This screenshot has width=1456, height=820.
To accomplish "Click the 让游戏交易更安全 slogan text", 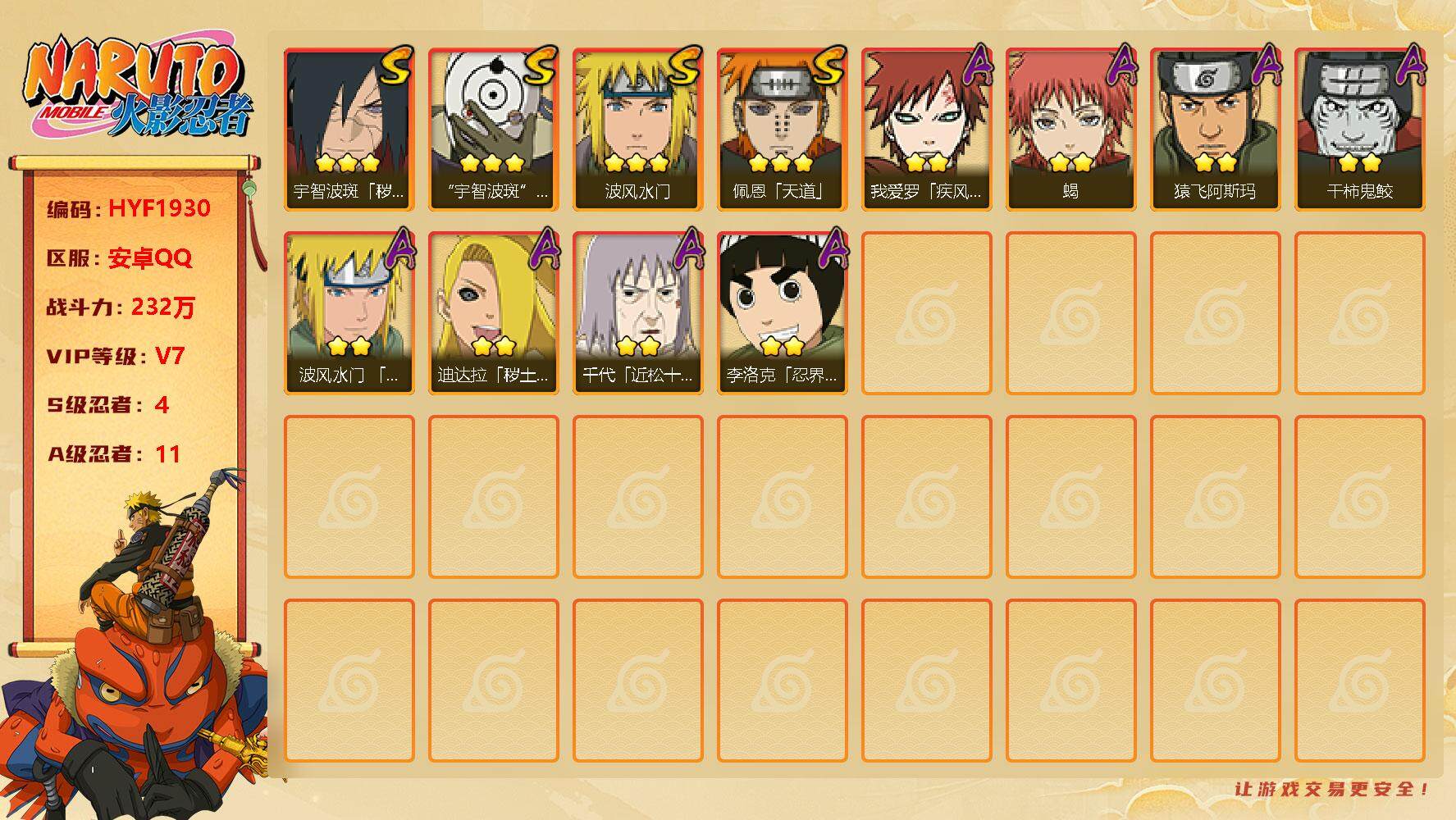I will click(x=1332, y=789).
